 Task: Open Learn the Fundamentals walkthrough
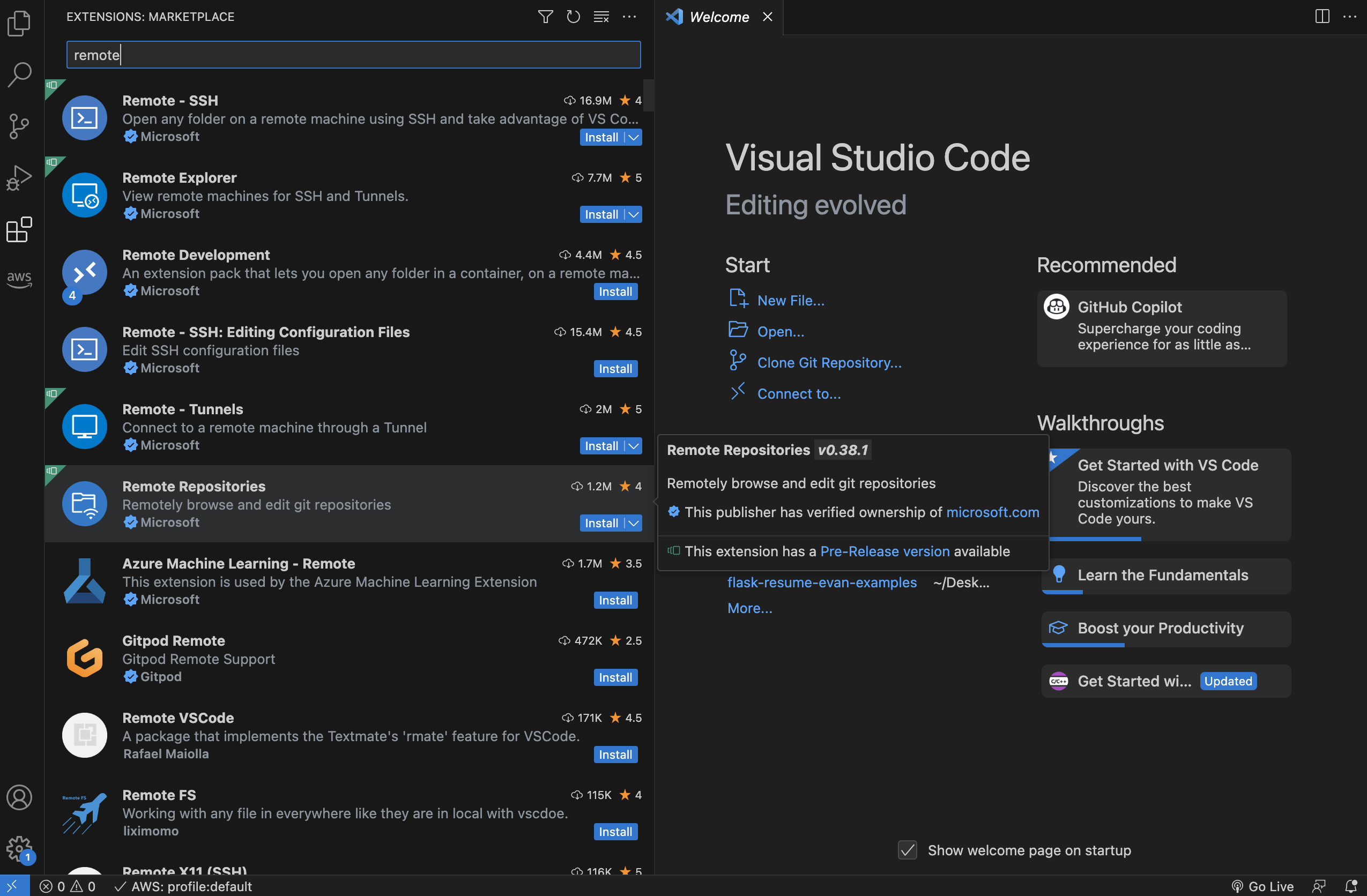coord(1167,576)
